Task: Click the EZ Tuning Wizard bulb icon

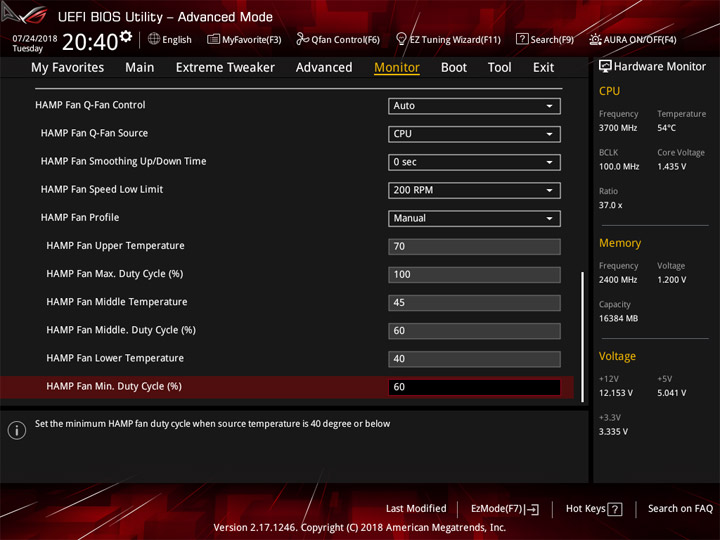Action: tap(401, 39)
